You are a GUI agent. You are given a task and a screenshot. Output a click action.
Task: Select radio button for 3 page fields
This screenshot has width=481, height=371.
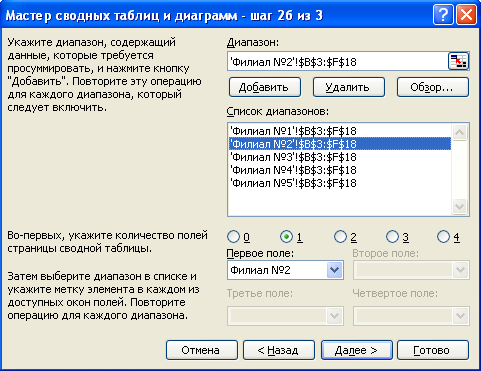coord(392,237)
